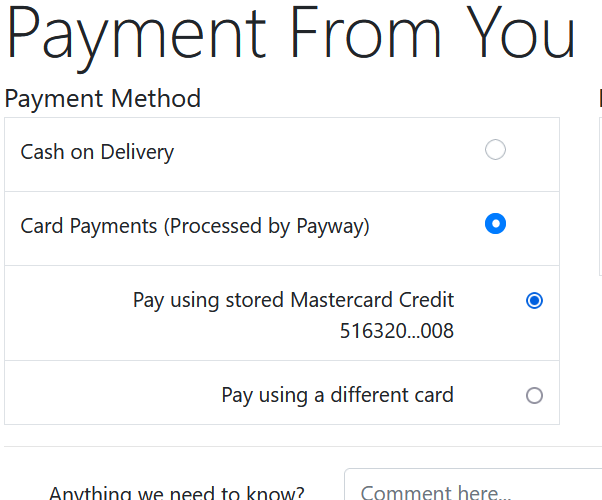Screen dimensions: 602x500
Task: Click the Payment From You heading
Action: click(x=291, y=35)
